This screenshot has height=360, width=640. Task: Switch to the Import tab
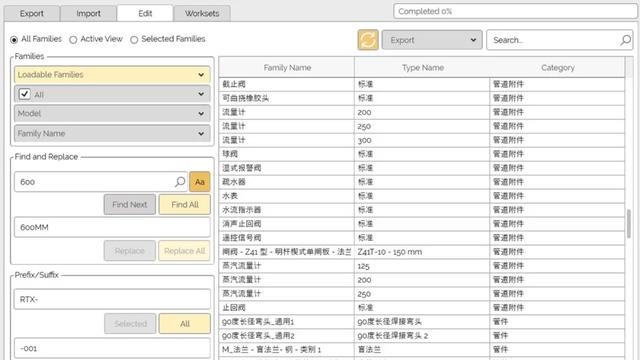click(88, 13)
